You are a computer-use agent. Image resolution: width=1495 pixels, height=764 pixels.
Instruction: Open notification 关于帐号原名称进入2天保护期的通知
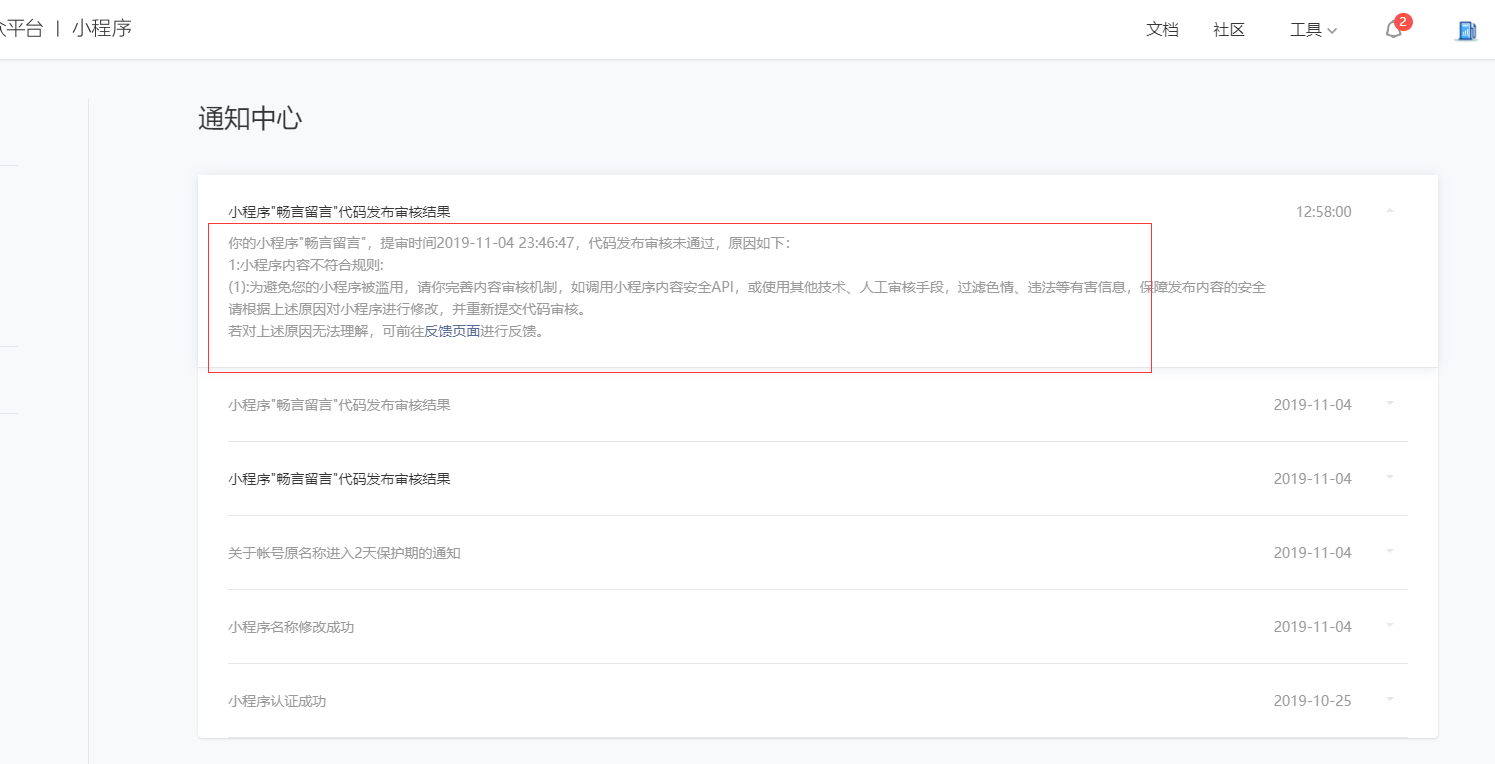tap(344, 553)
